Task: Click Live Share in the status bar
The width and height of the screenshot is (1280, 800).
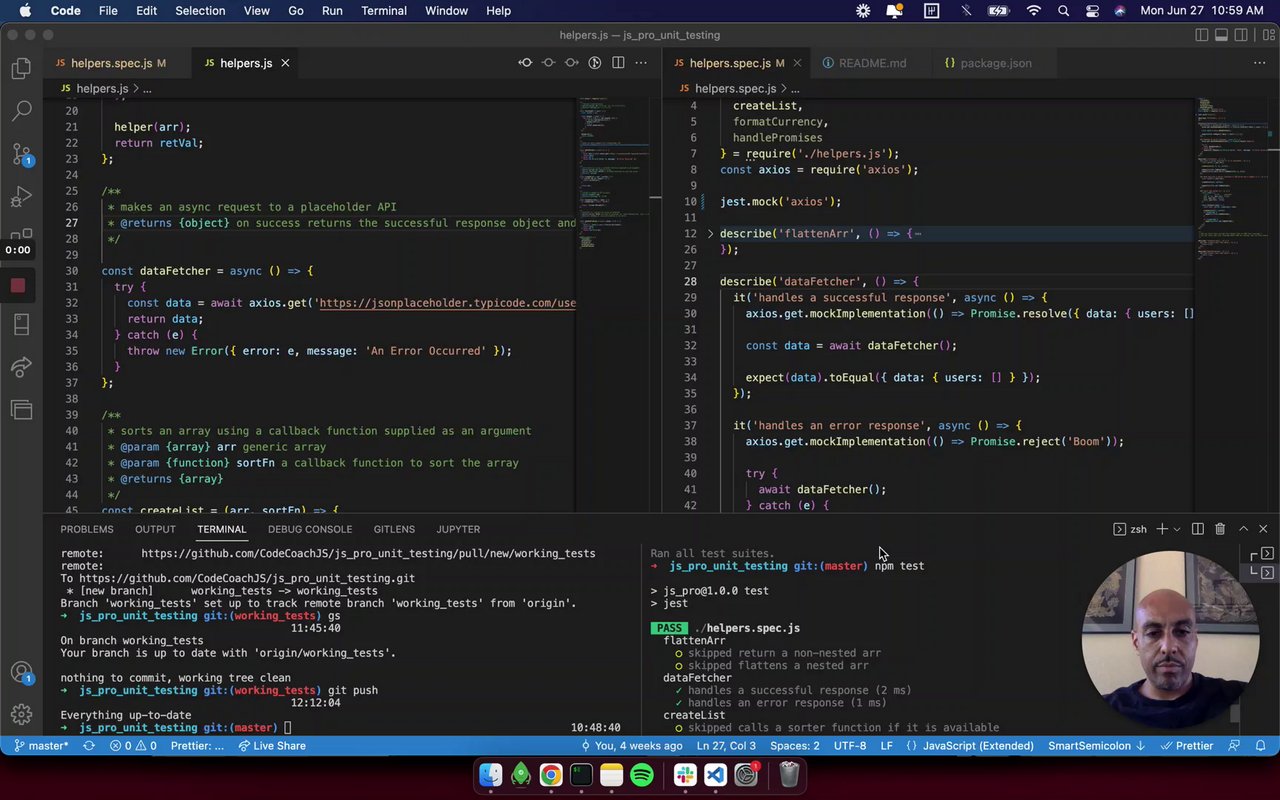Action: [x=271, y=746]
